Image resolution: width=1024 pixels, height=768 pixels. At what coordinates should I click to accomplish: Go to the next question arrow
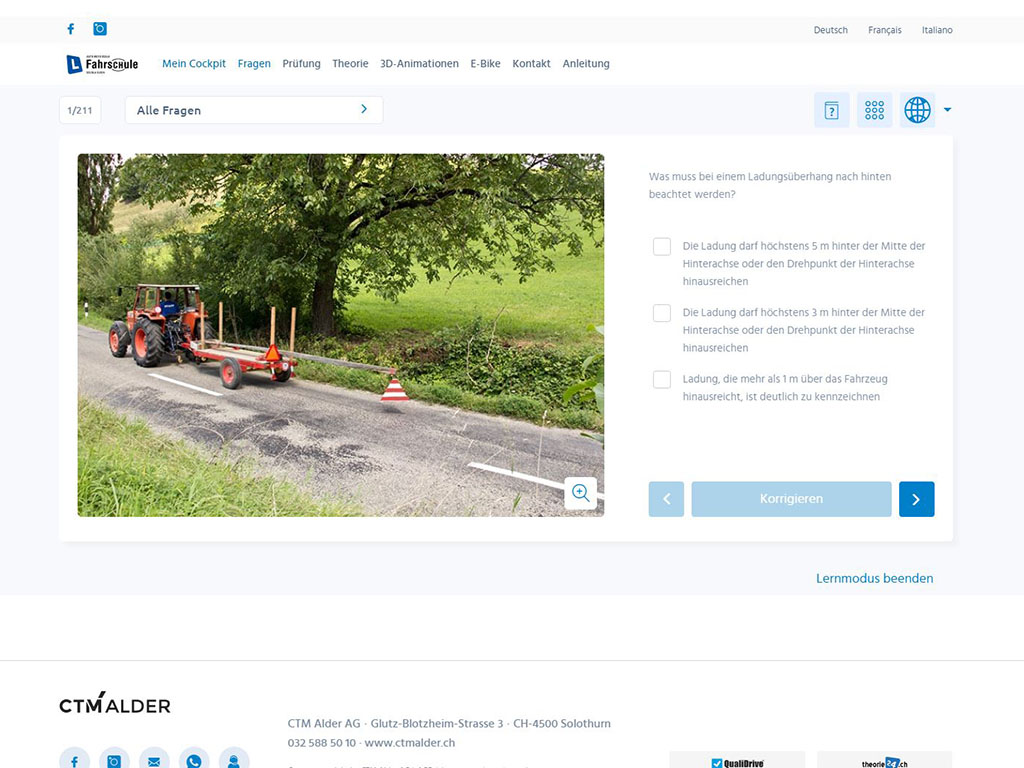pyautogui.click(x=916, y=499)
